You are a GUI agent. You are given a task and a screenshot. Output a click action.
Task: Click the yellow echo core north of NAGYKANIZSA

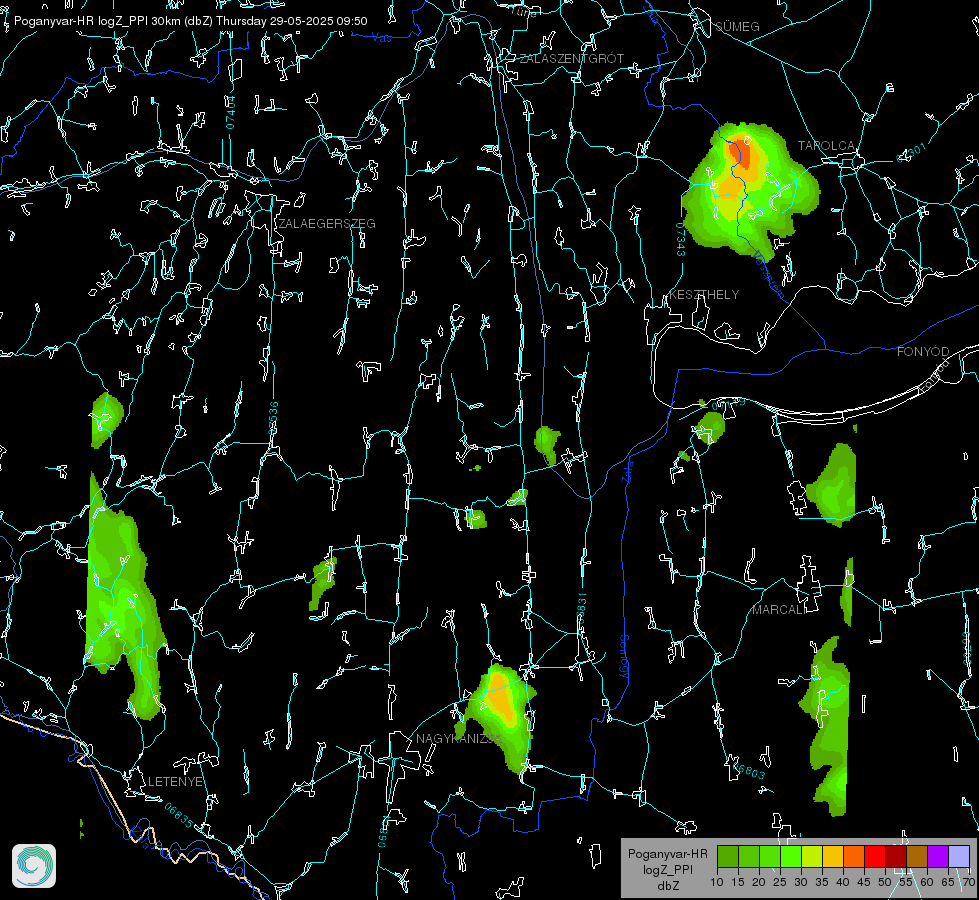pos(501,697)
